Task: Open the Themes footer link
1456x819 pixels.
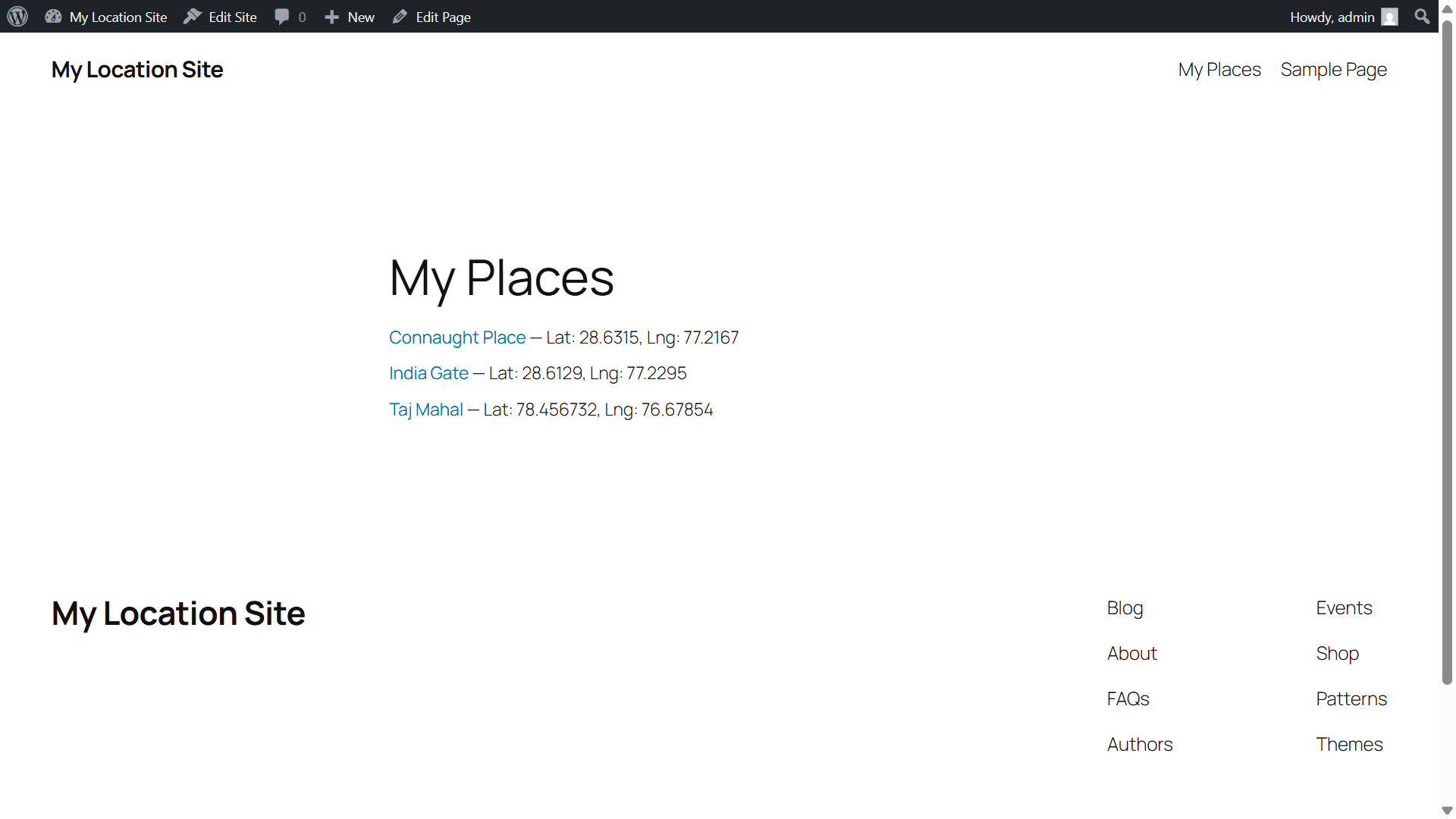Action: tap(1350, 745)
